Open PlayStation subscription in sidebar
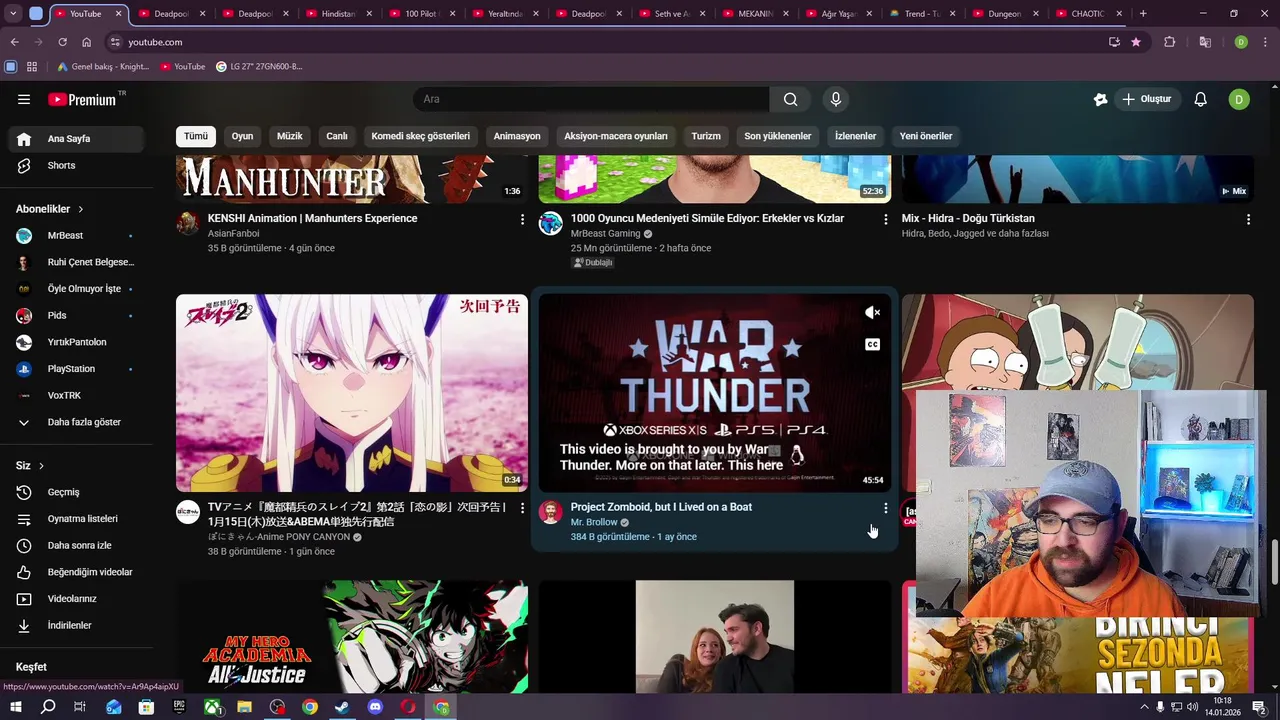The image size is (1280, 720). (76, 369)
